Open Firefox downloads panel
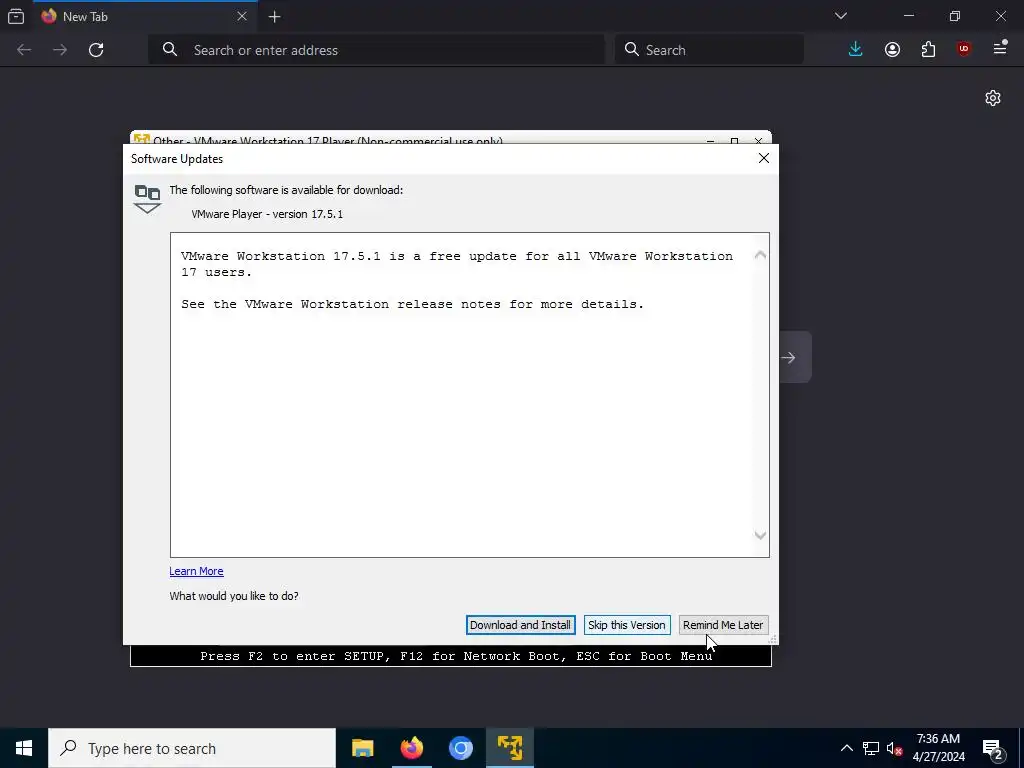 tap(856, 50)
